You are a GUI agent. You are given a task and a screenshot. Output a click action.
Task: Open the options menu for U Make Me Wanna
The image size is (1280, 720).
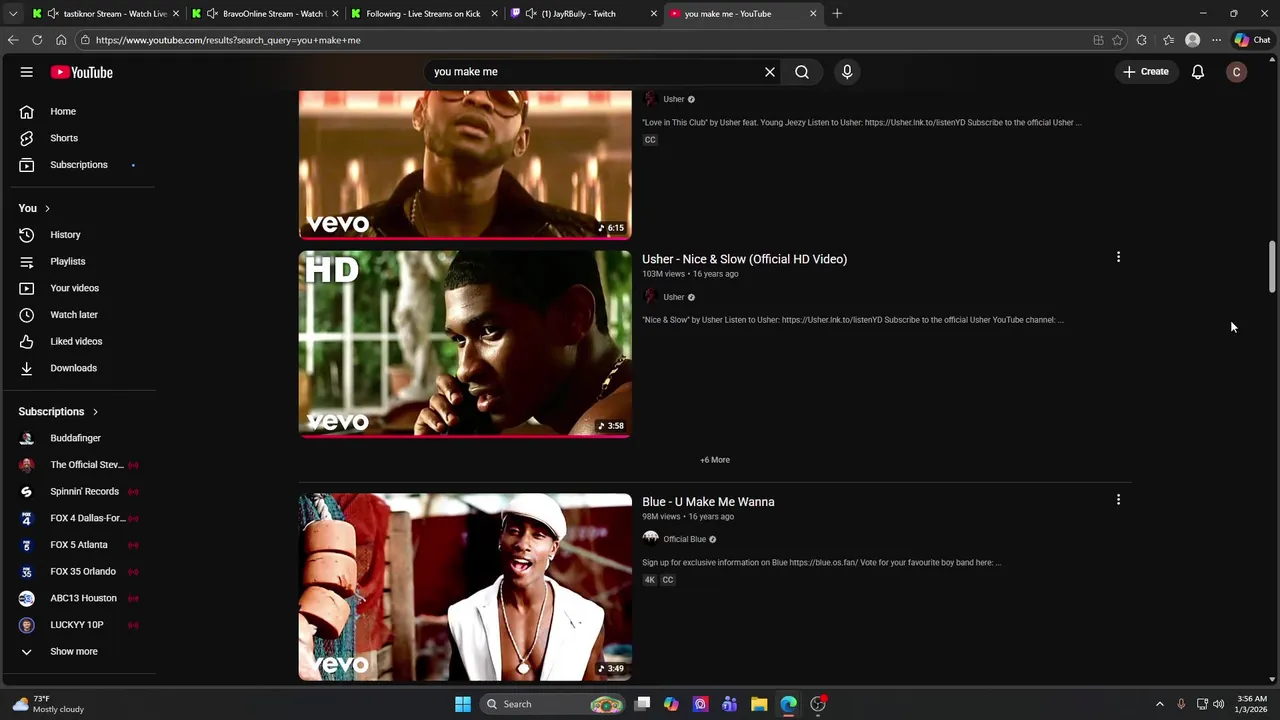pyautogui.click(x=1118, y=500)
